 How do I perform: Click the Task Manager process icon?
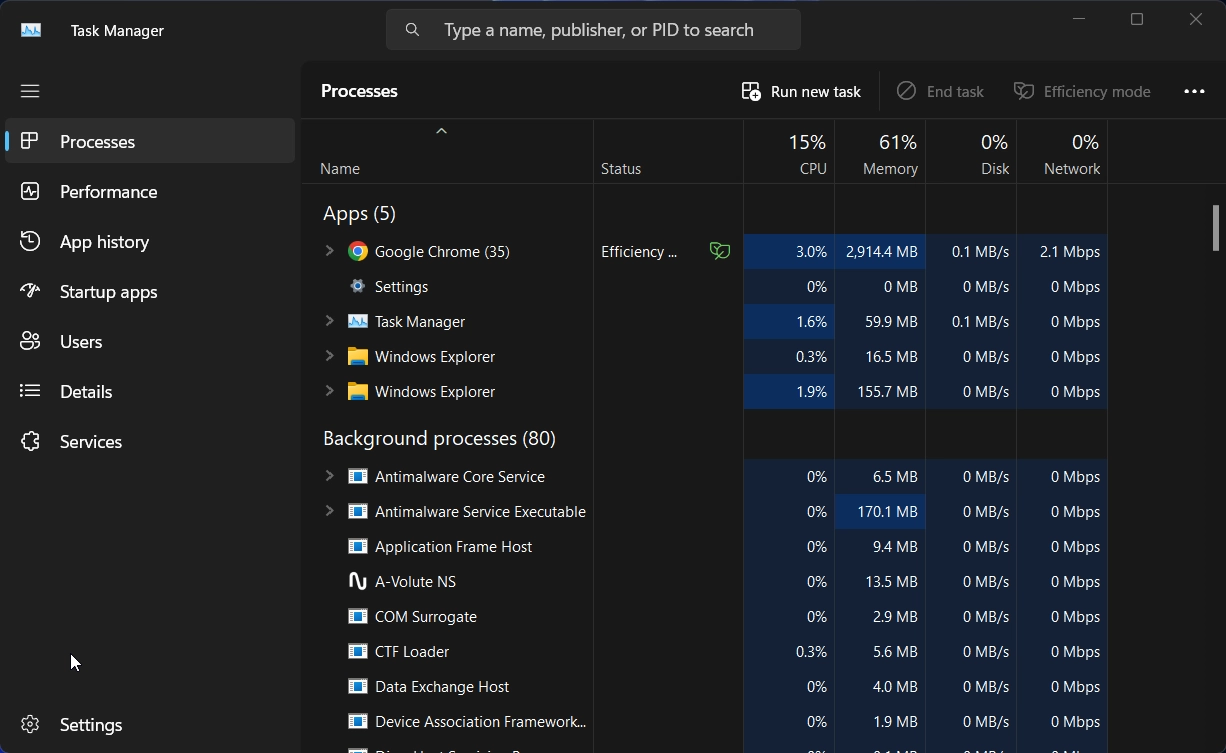(357, 321)
